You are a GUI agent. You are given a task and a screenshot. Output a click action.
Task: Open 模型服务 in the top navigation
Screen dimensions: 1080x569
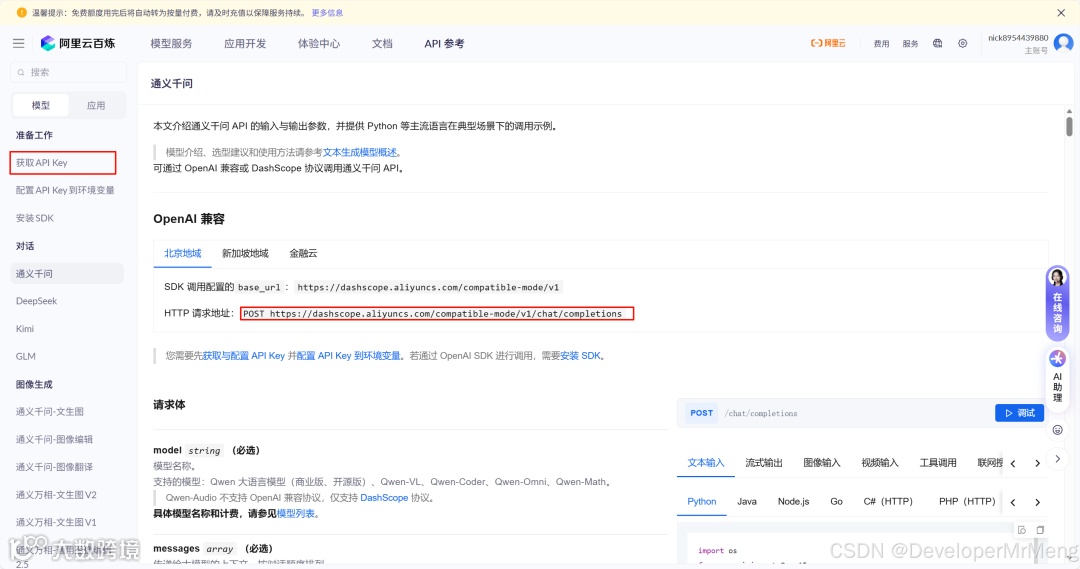point(172,43)
